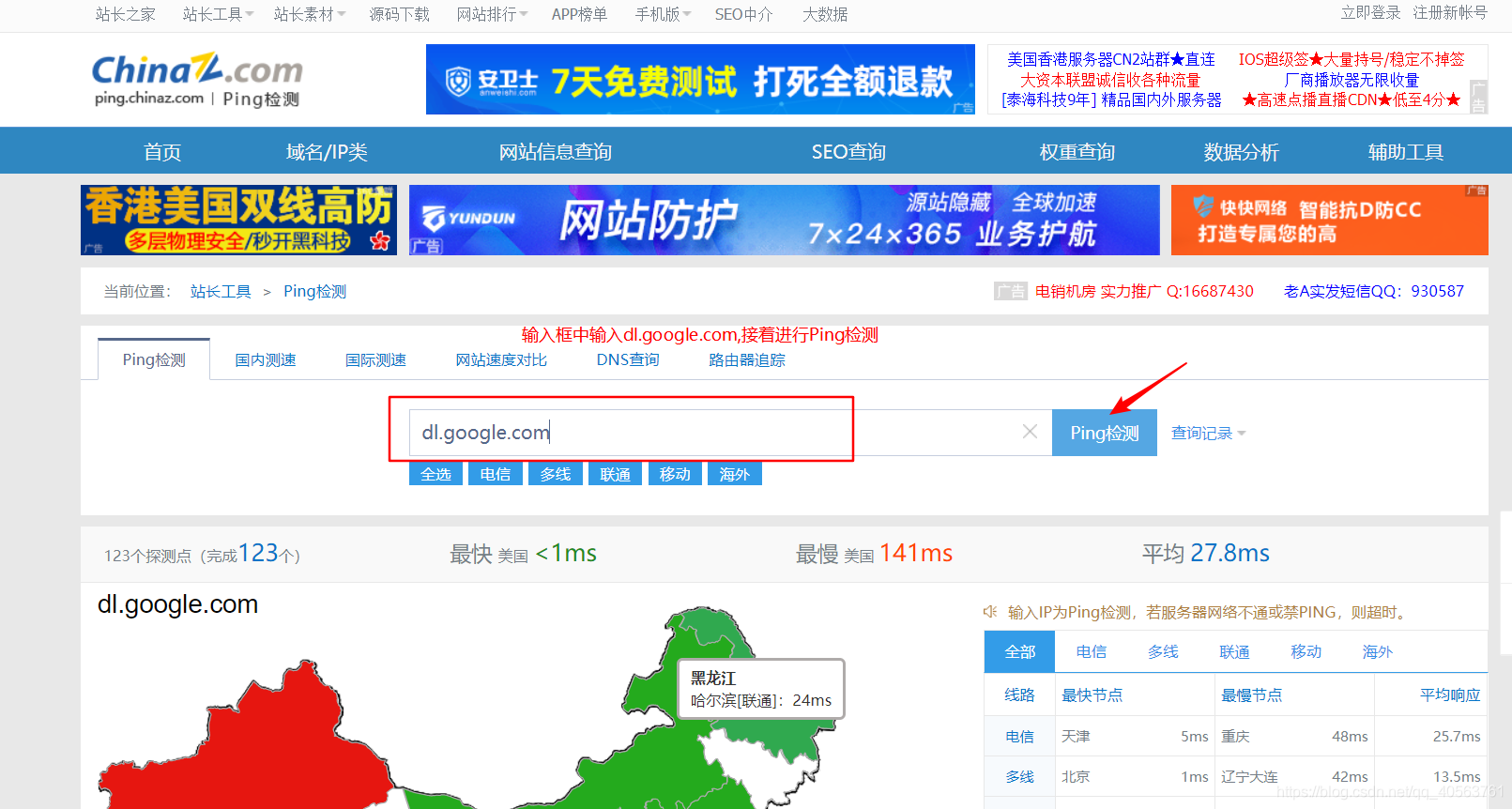Click 多线 in the 线路 column of the table

tap(1019, 777)
